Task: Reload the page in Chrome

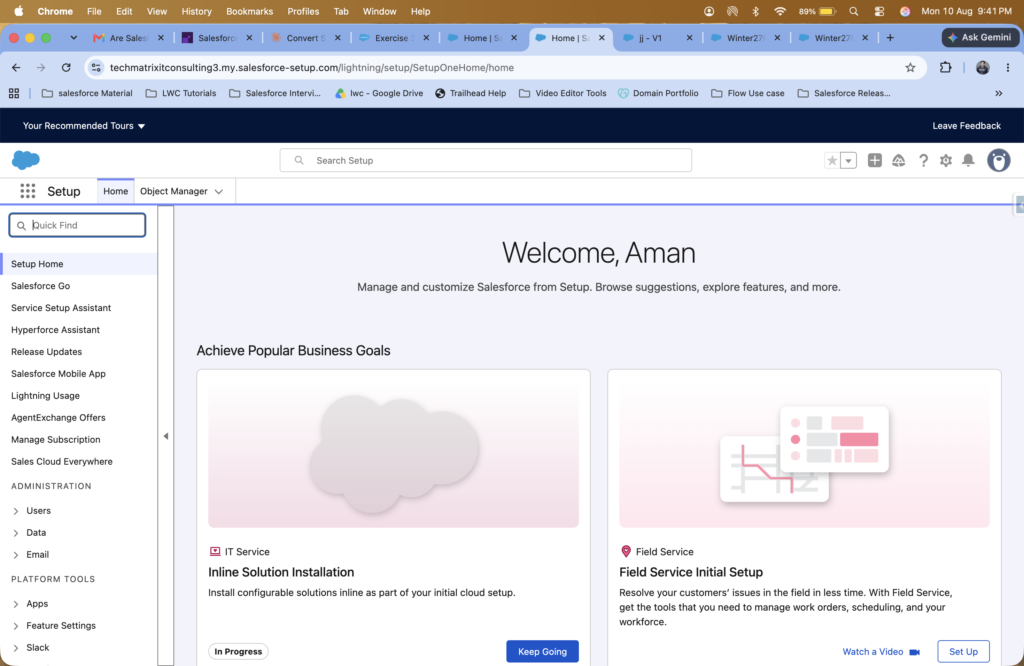Action: pyautogui.click(x=66, y=67)
